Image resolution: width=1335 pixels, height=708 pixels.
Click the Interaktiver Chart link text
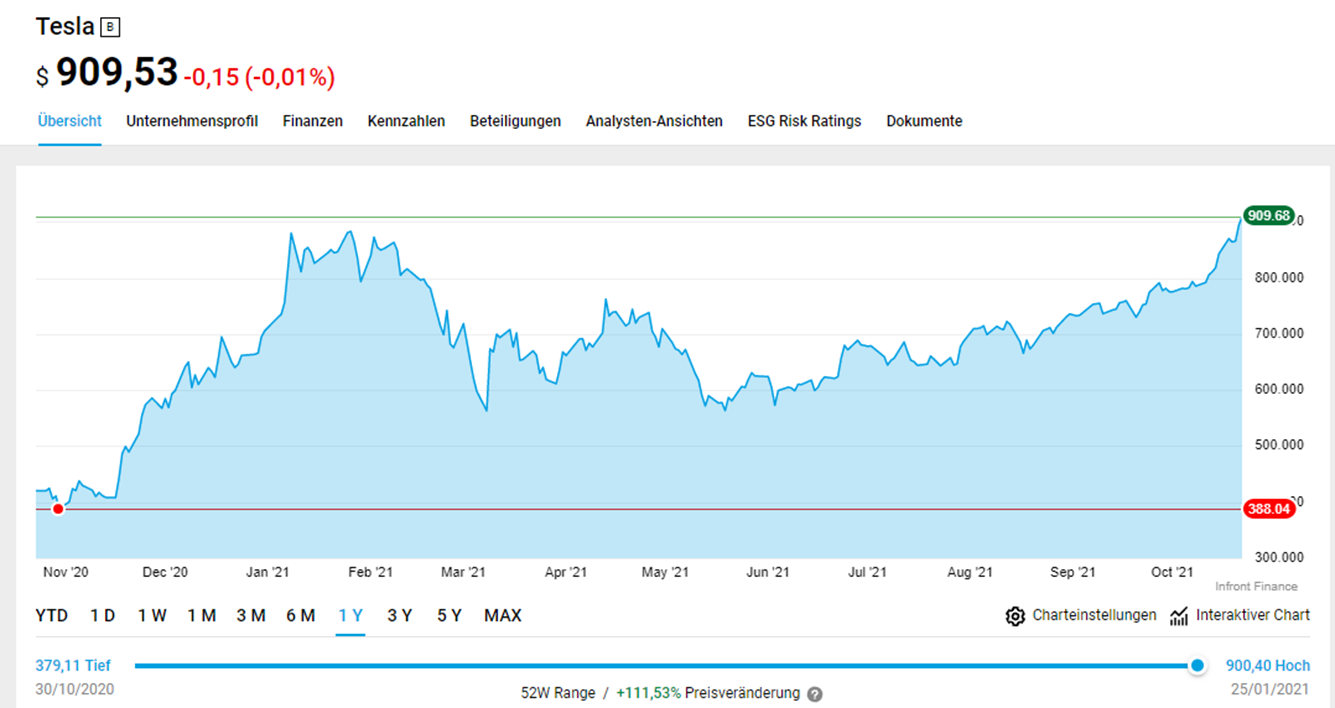(1252, 615)
